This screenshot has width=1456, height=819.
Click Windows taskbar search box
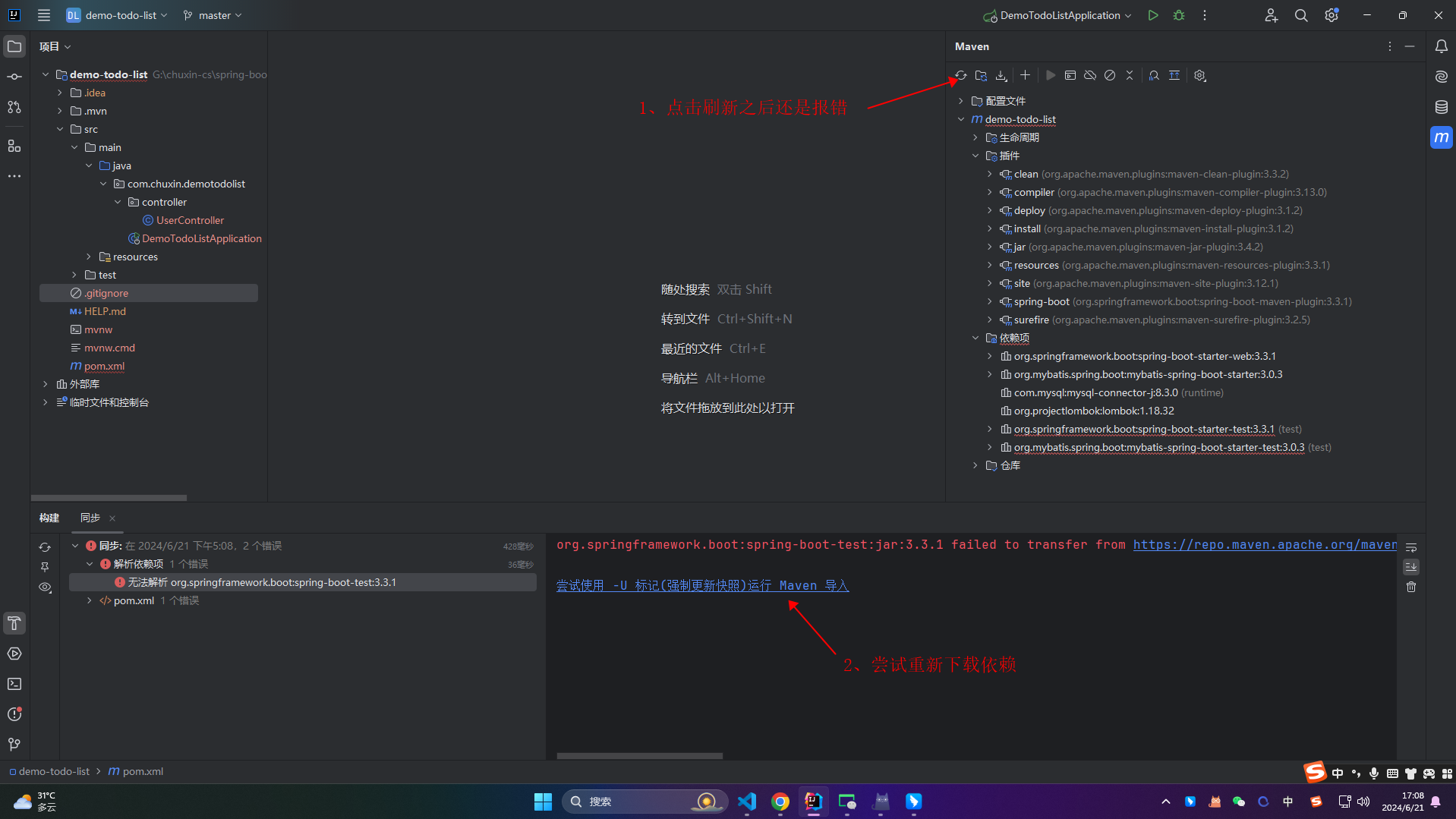[644, 802]
